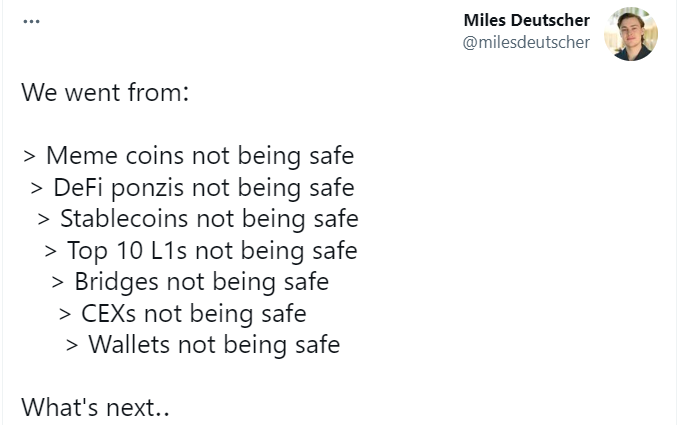This screenshot has width=678, height=425.
Task: Click the ">" marker before "Meme coins"
Action: (30, 157)
